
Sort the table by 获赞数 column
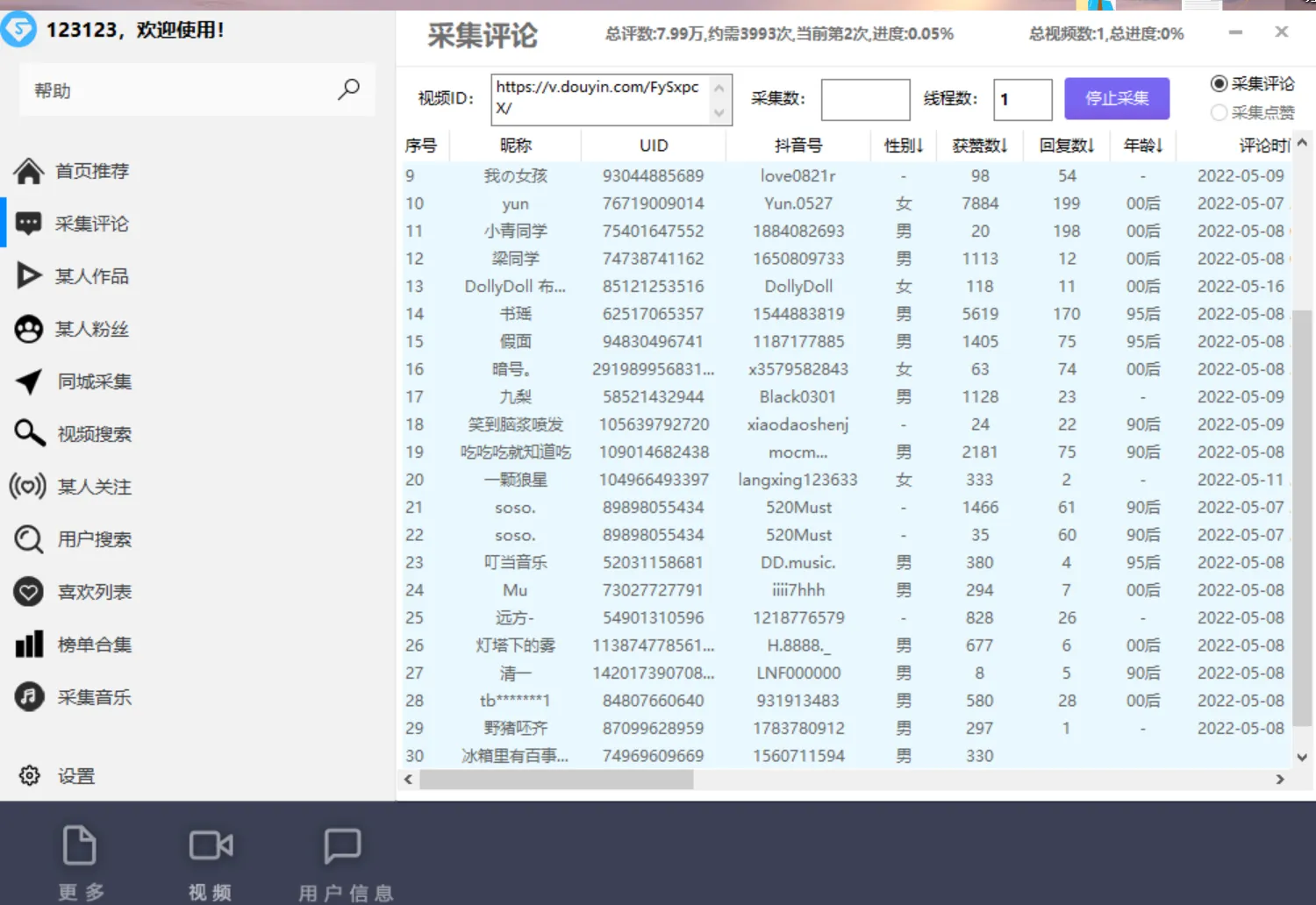pos(979,145)
